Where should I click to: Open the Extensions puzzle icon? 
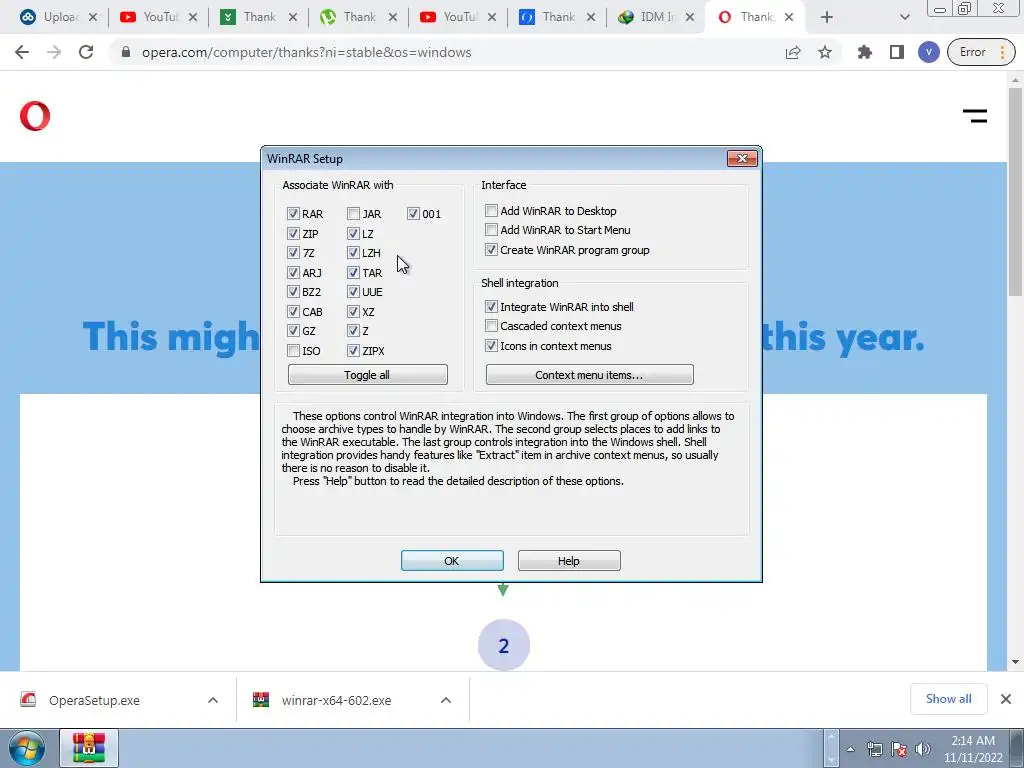click(x=865, y=52)
